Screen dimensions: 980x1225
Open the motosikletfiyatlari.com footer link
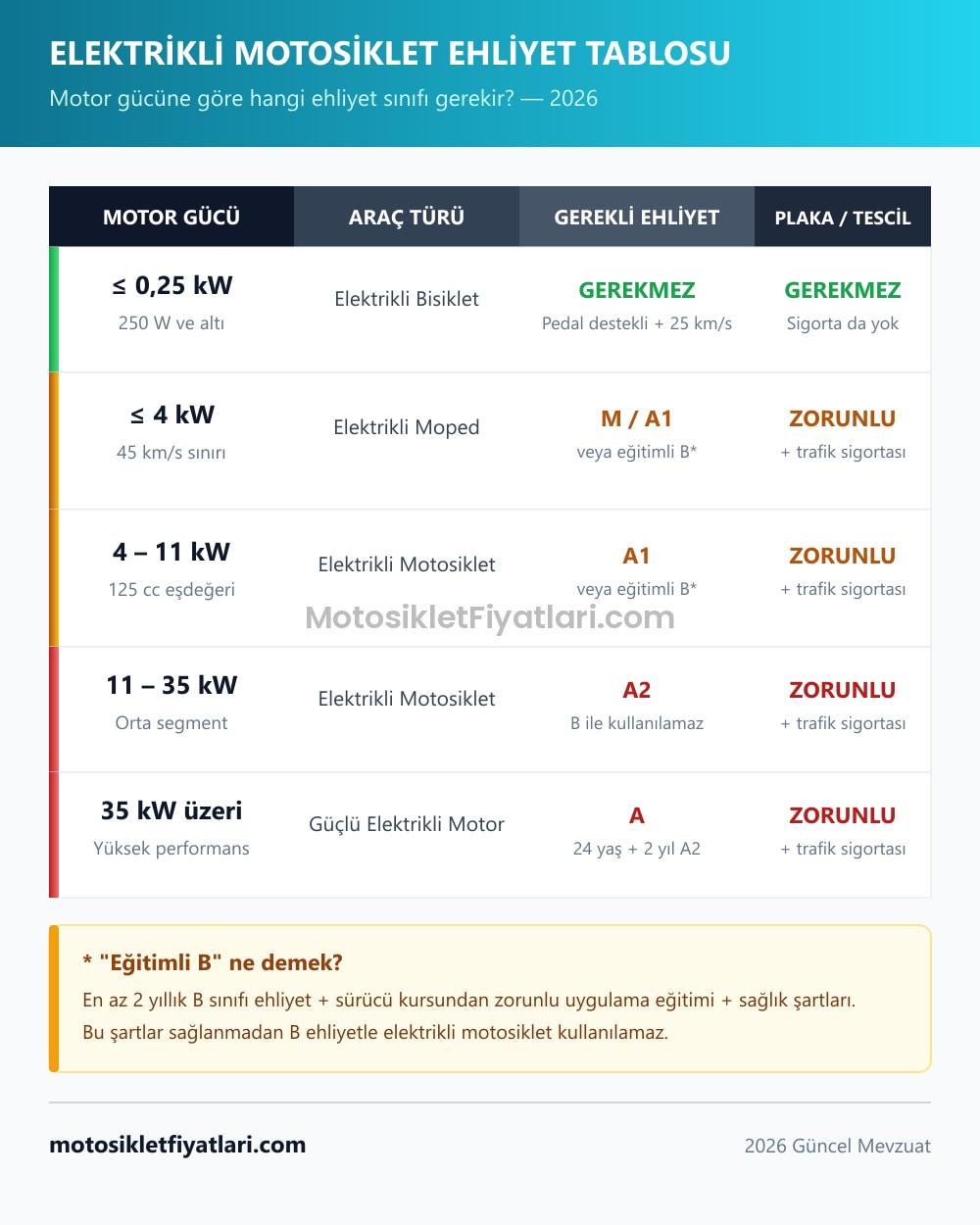click(x=177, y=1145)
